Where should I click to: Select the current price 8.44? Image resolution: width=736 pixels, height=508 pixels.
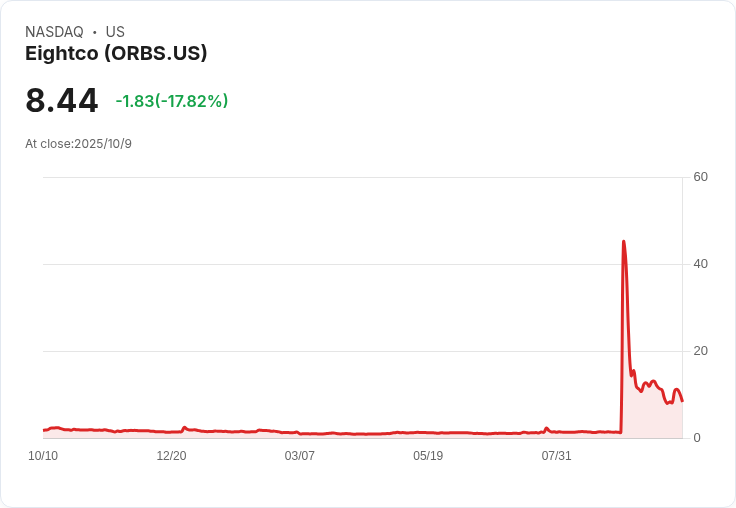coord(62,101)
